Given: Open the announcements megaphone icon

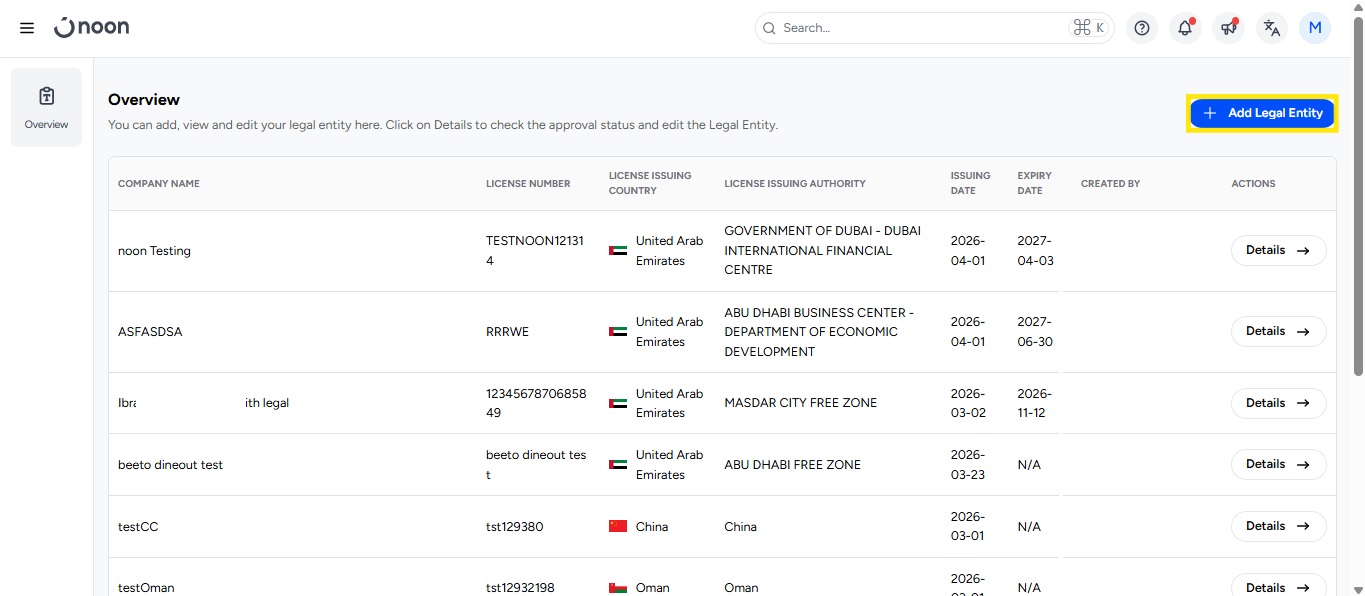Looking at the screenshot, I should [x=1228, y=28].
